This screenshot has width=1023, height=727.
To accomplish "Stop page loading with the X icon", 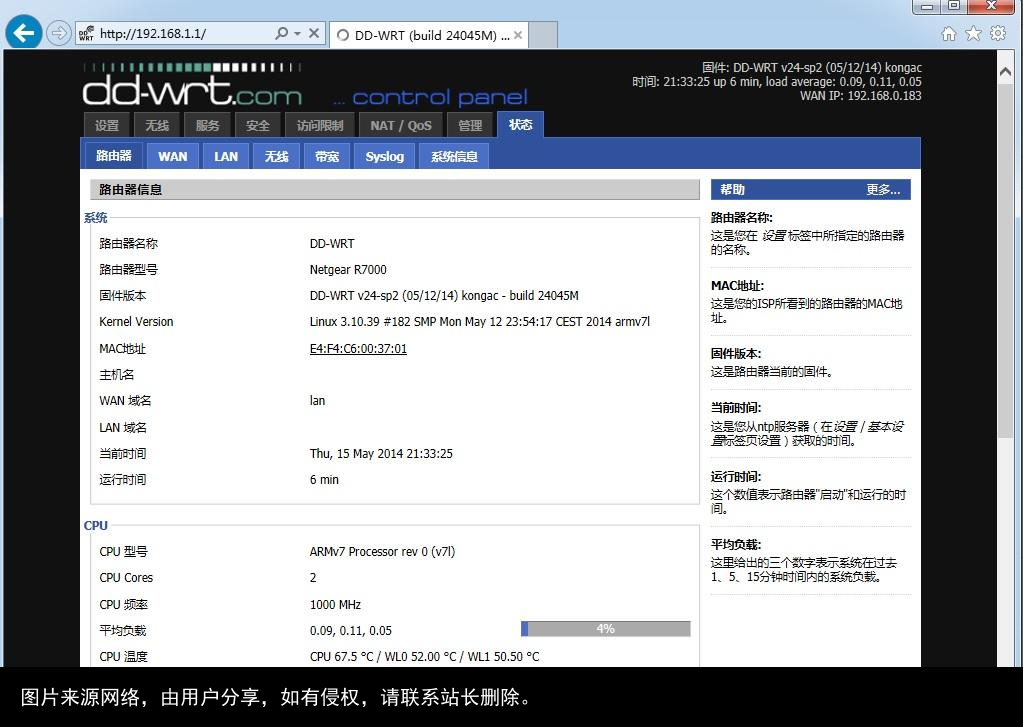I will [x=312, y=32].
